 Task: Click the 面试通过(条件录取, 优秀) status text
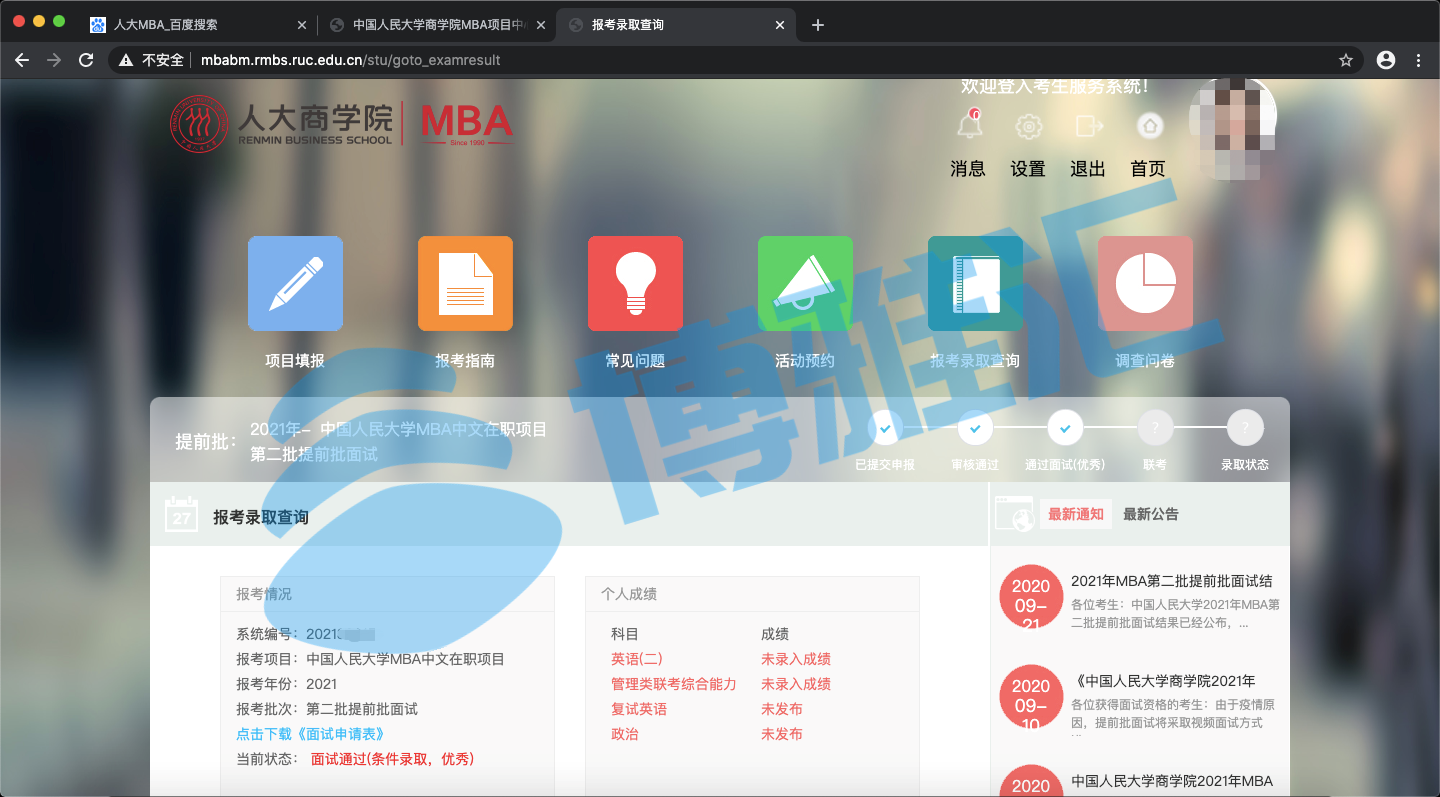(x=392, y=759)
